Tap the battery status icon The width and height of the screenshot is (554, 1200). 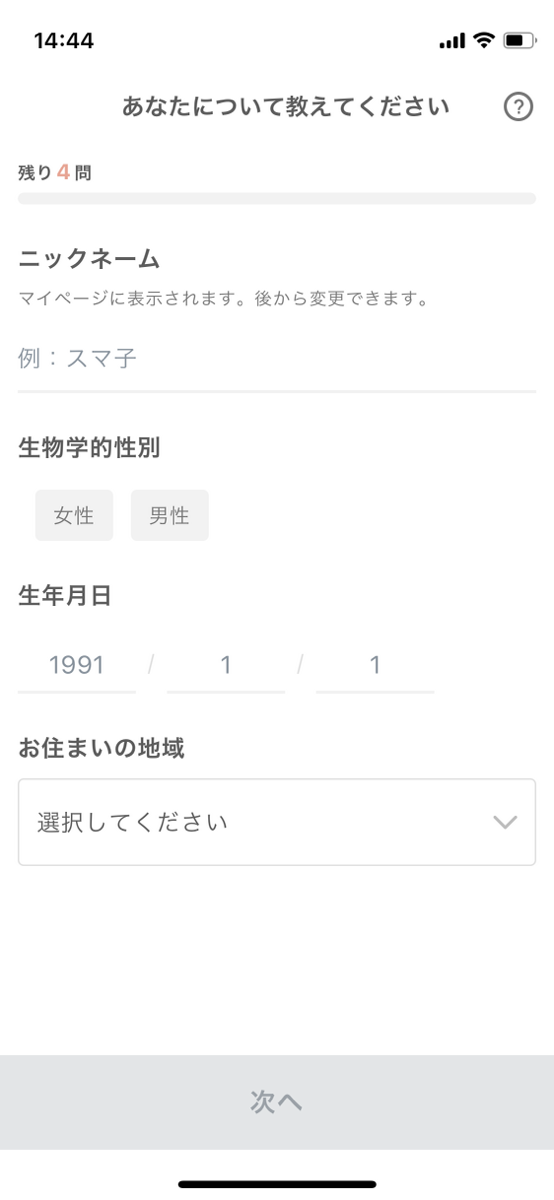520,41
